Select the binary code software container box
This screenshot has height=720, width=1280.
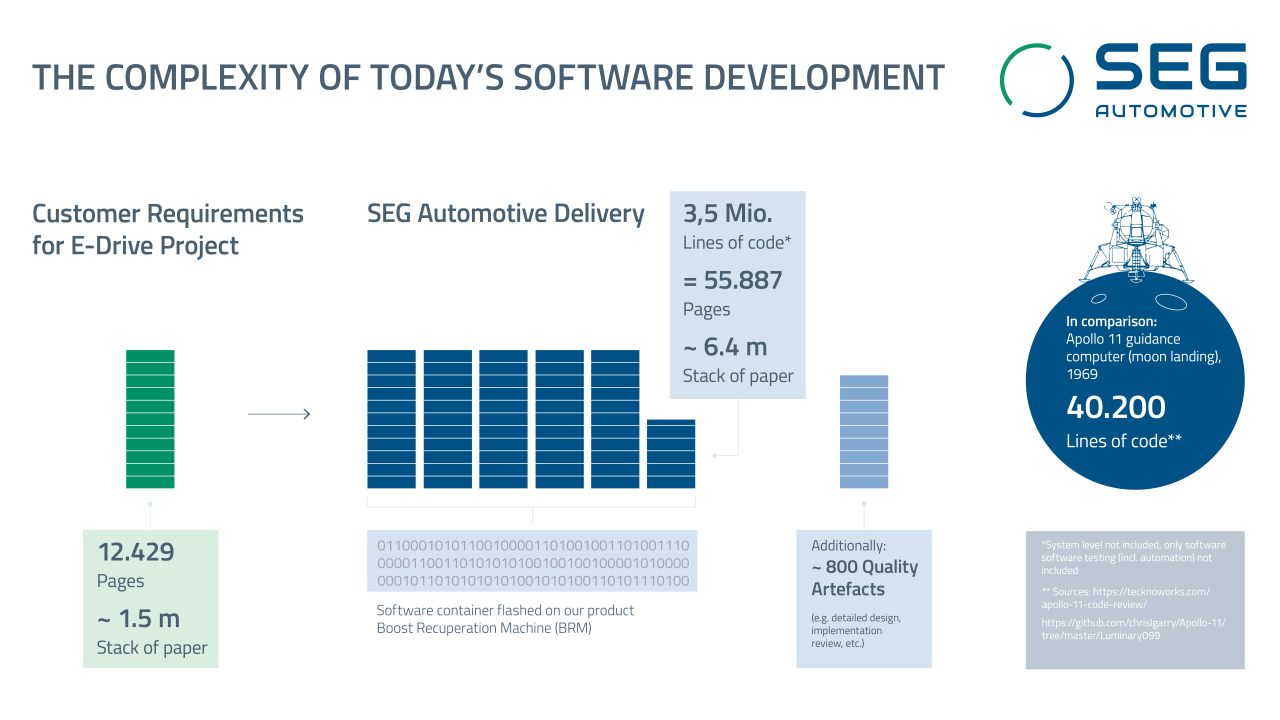click(535, 562)
